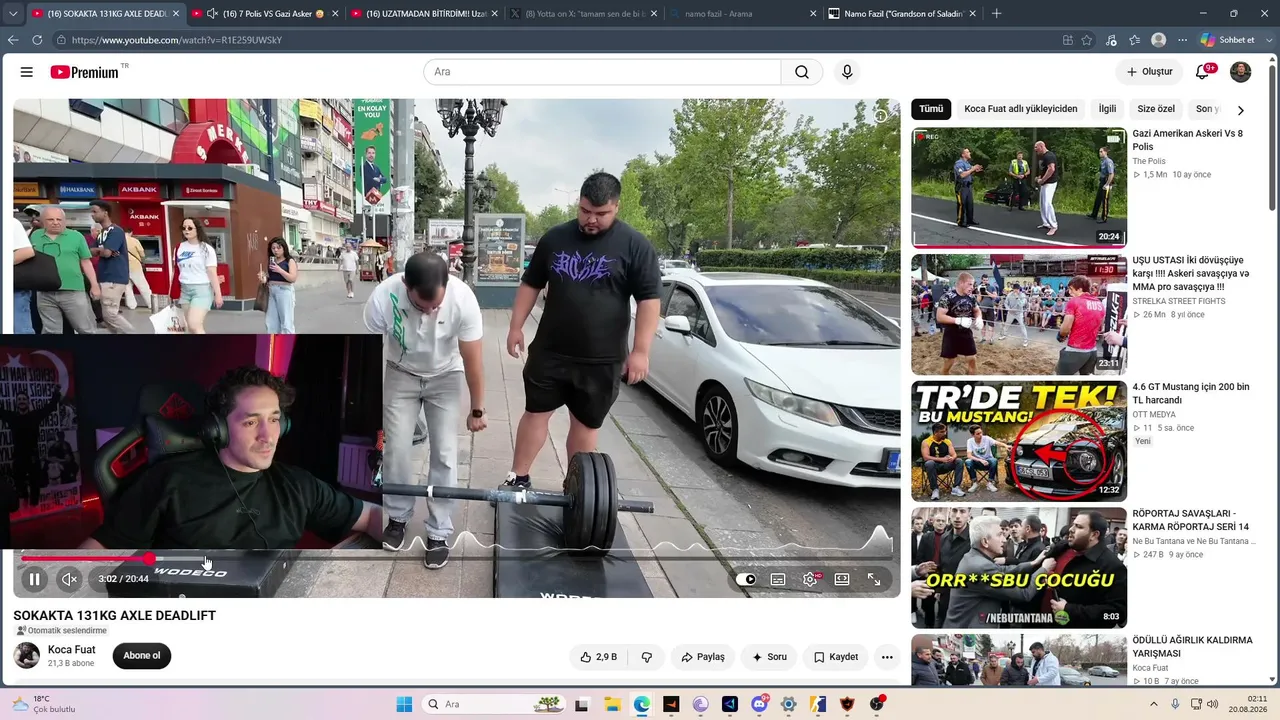The height and width of the screenshot is (720, 1280).
Task: Open the Koca Fuat channel name link
Action: (72, 650)
